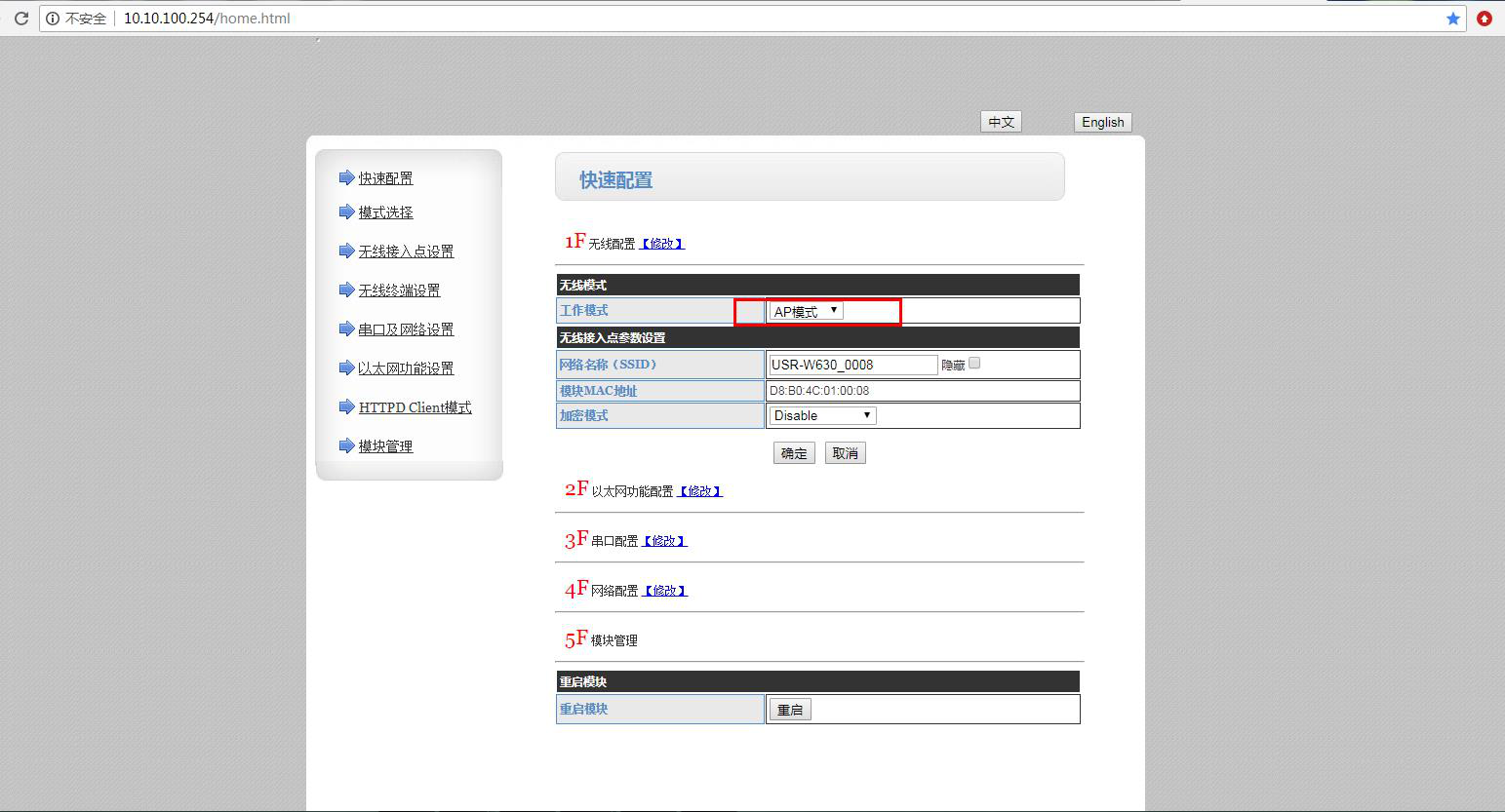Switch the language to English

(1102, 122)
